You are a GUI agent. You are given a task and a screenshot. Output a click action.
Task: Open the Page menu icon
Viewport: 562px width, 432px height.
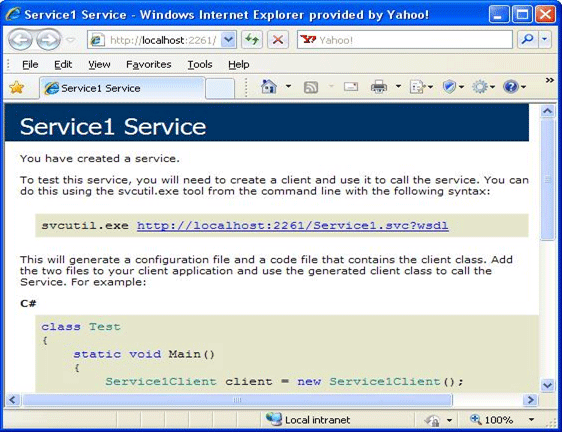click(422, 87)
